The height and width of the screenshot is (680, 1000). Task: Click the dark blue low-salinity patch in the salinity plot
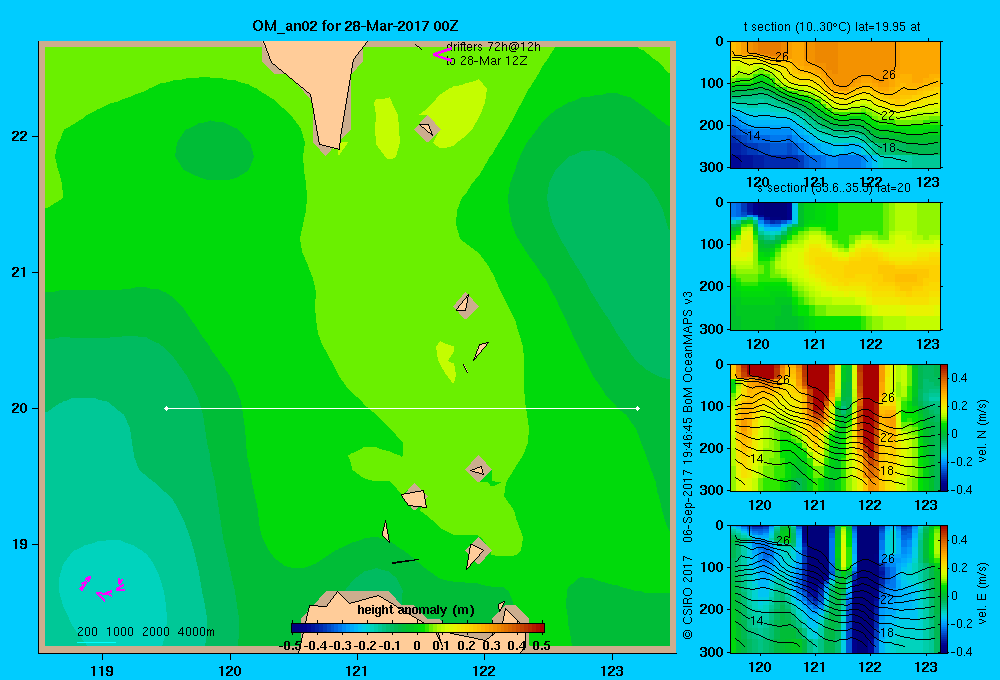pyautogui.click(x=772, y=211)
